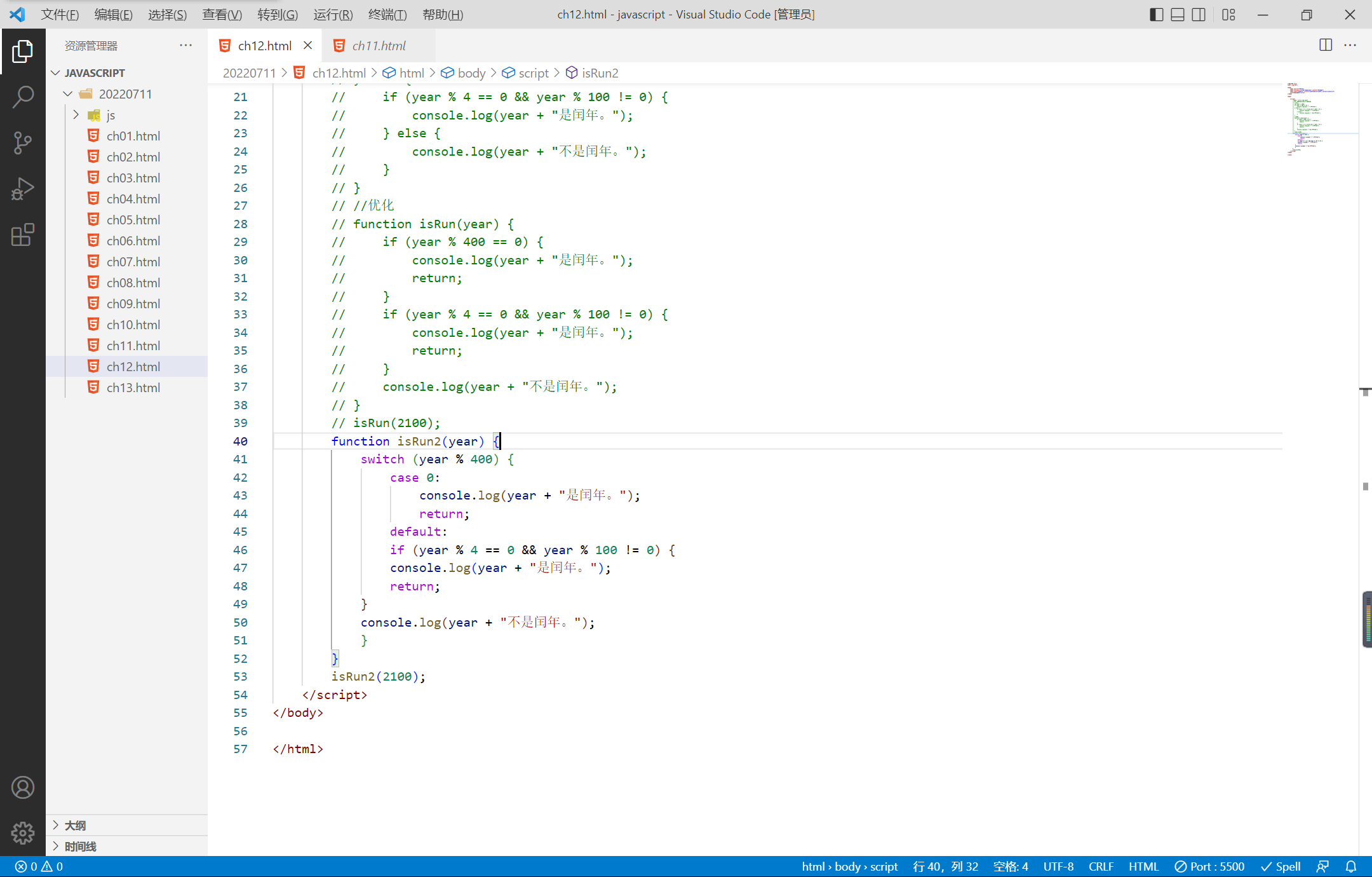
Task: Switch to the ch11.html tab
Action: coord(379,46)
